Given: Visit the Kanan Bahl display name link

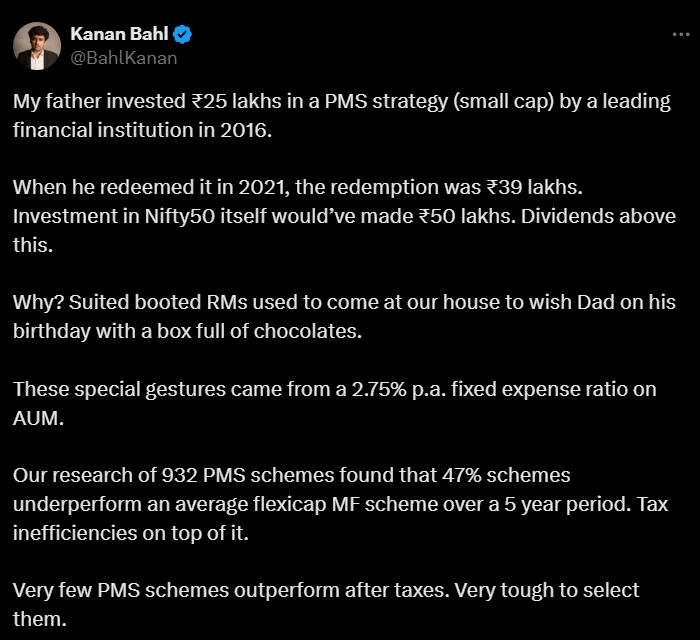Looking at the screenshot, I should (x=119, y=34).
